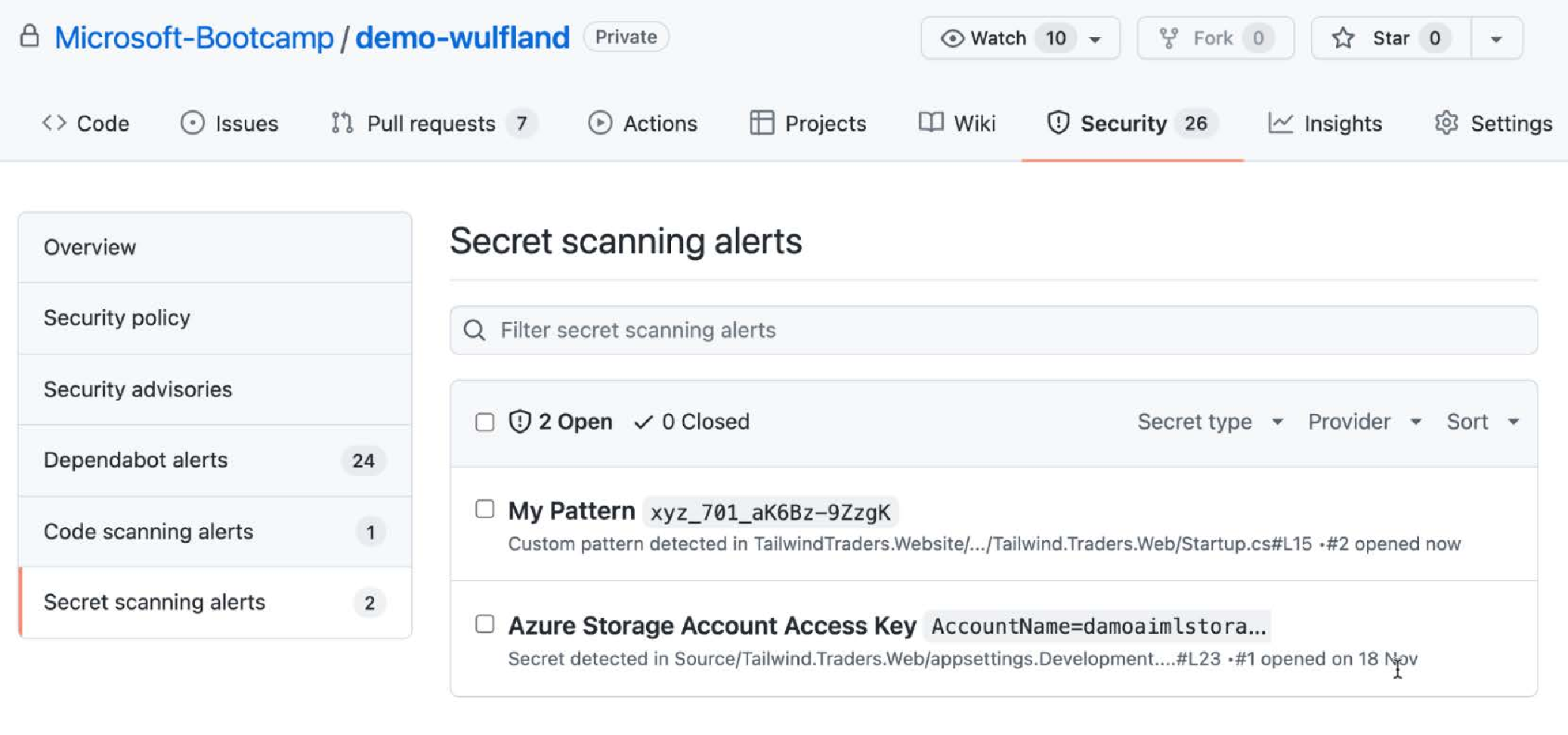This screenshot has width=1568, height=735.
Task: Open the Provider filter dropdown
Action: 1365,422
